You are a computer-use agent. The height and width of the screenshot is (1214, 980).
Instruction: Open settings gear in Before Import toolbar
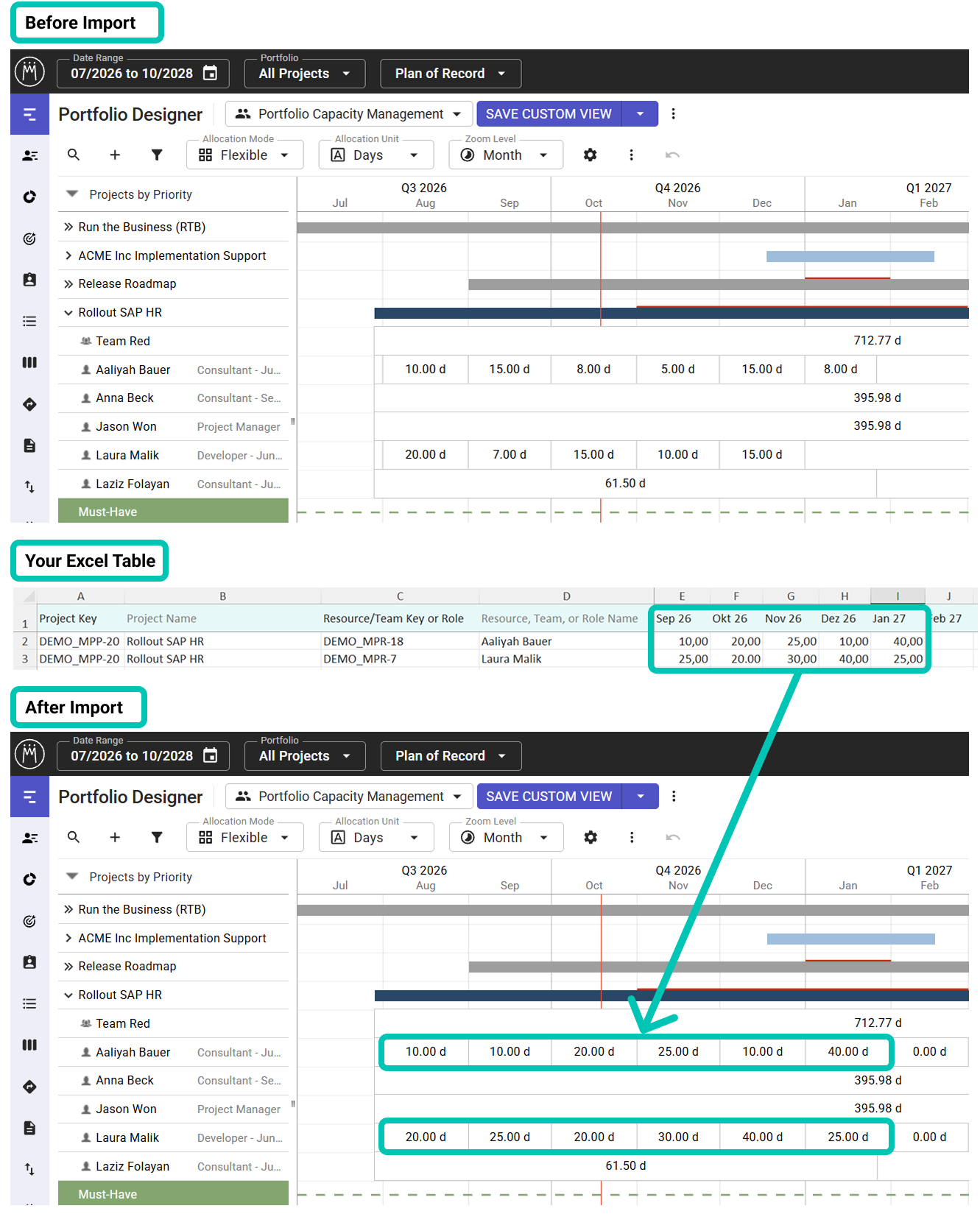pyautogui.click(x=590, y=155)
